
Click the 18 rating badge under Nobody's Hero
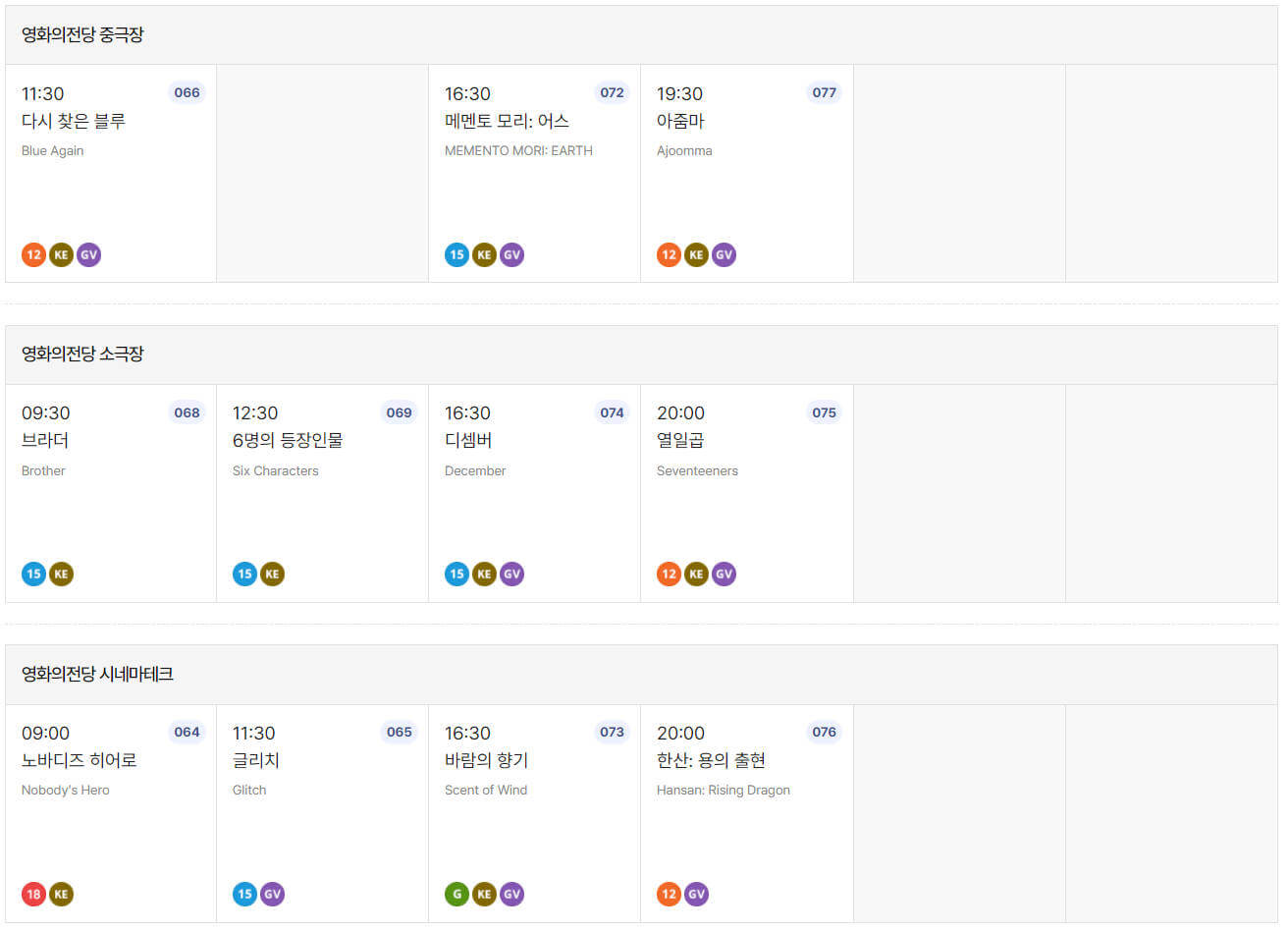click(x=33, y=894)
